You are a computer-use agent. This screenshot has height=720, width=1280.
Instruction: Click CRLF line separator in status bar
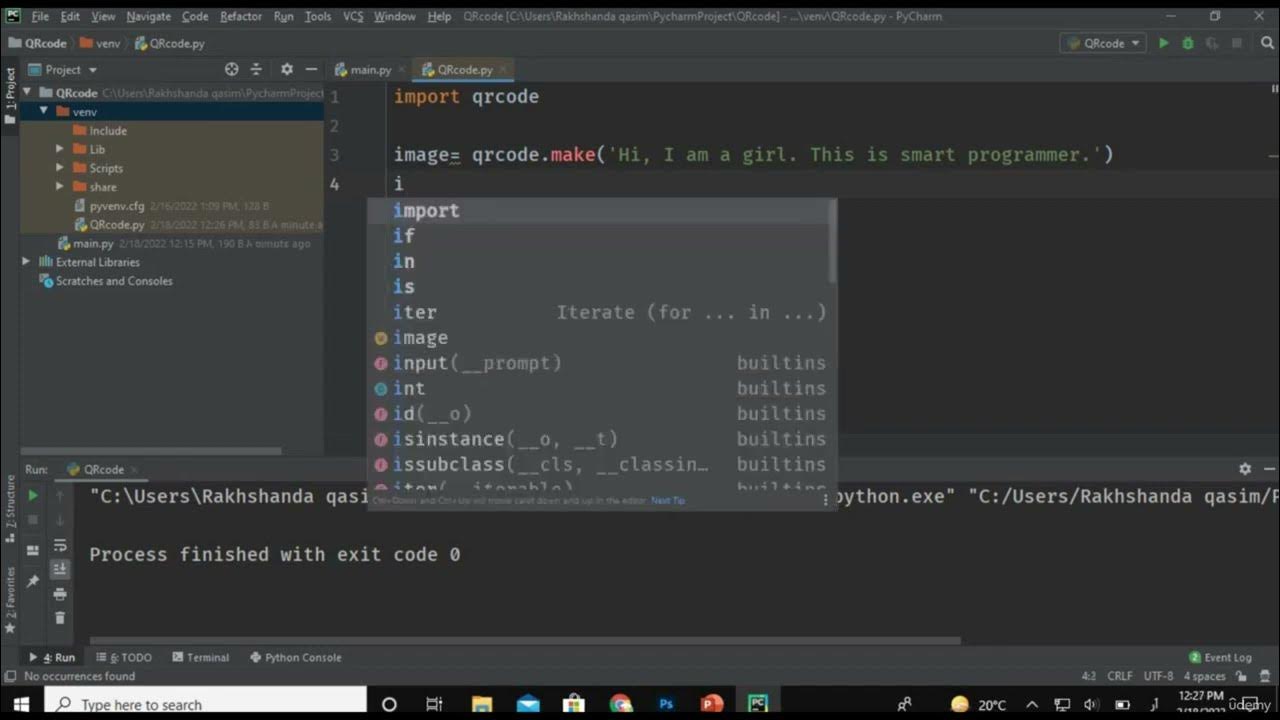[1120, 677]
